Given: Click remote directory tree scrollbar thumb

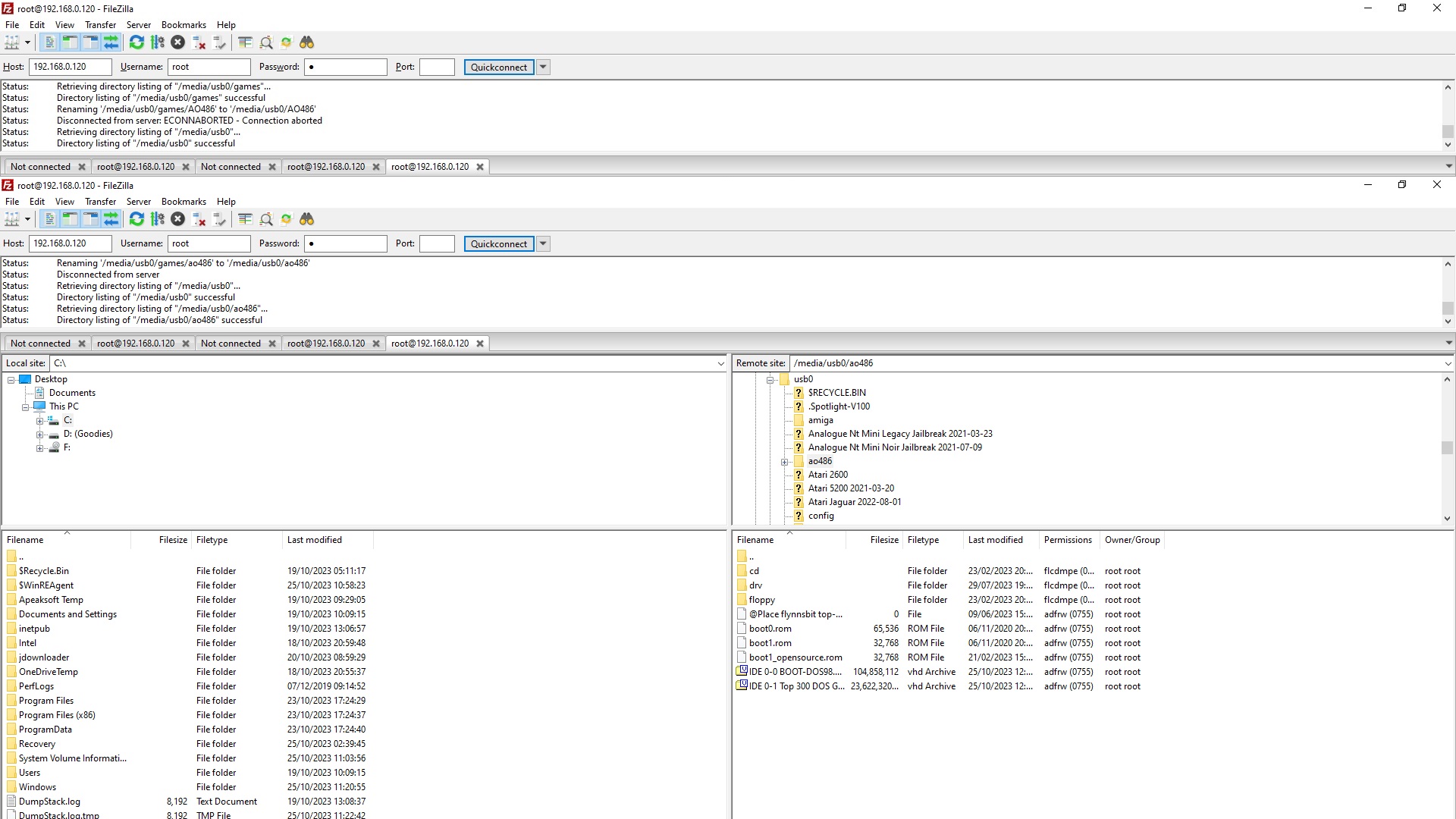Looking at the screenshot, I should [1448, 447].
